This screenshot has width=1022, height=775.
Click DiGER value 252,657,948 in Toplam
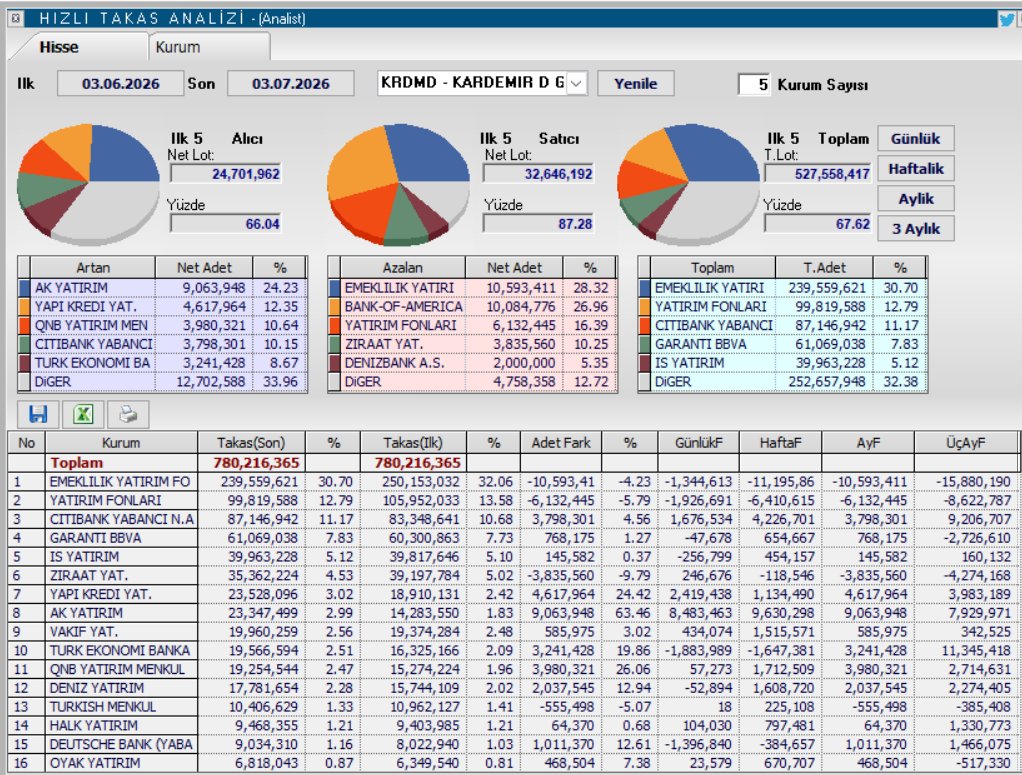click(x=827, y=382)
